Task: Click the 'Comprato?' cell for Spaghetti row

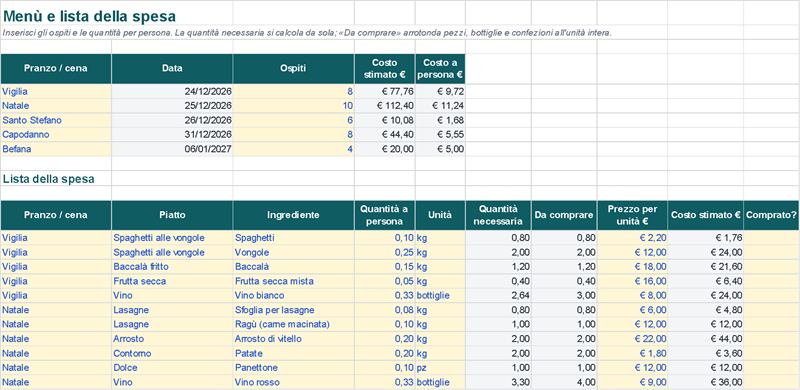Action: (x=771, y=238)
